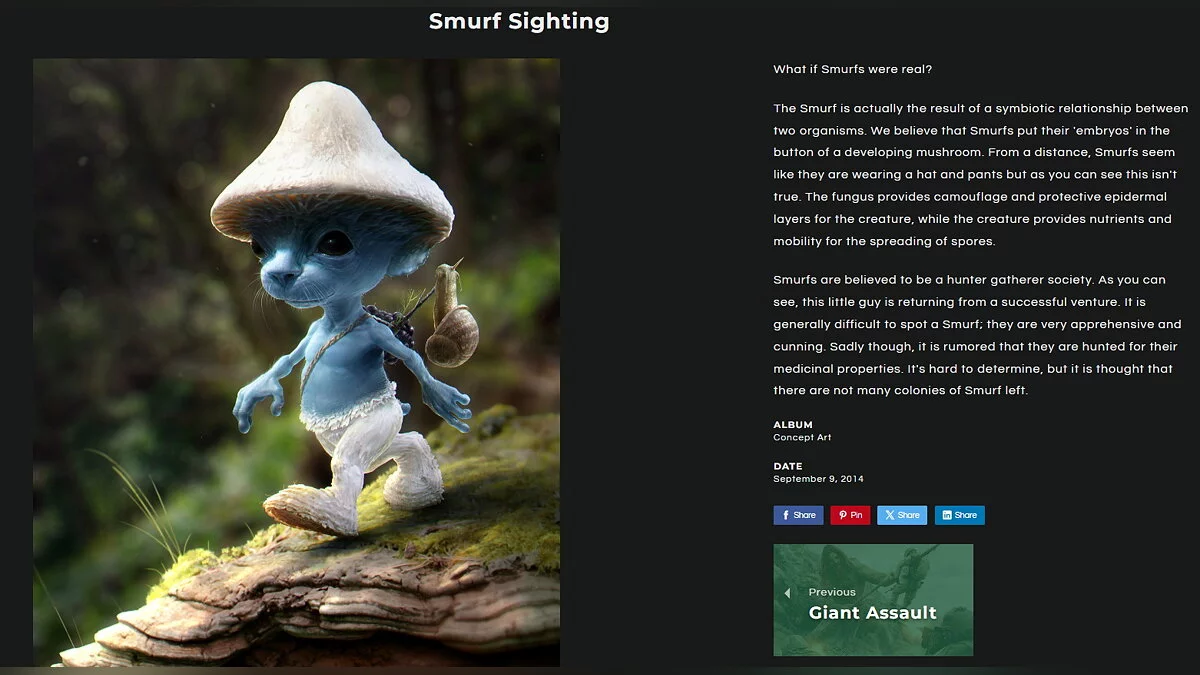Pin this artwork using Pin label
Image resolution: width=1200 pixels, height=675 pixels.
pos(857,516)
